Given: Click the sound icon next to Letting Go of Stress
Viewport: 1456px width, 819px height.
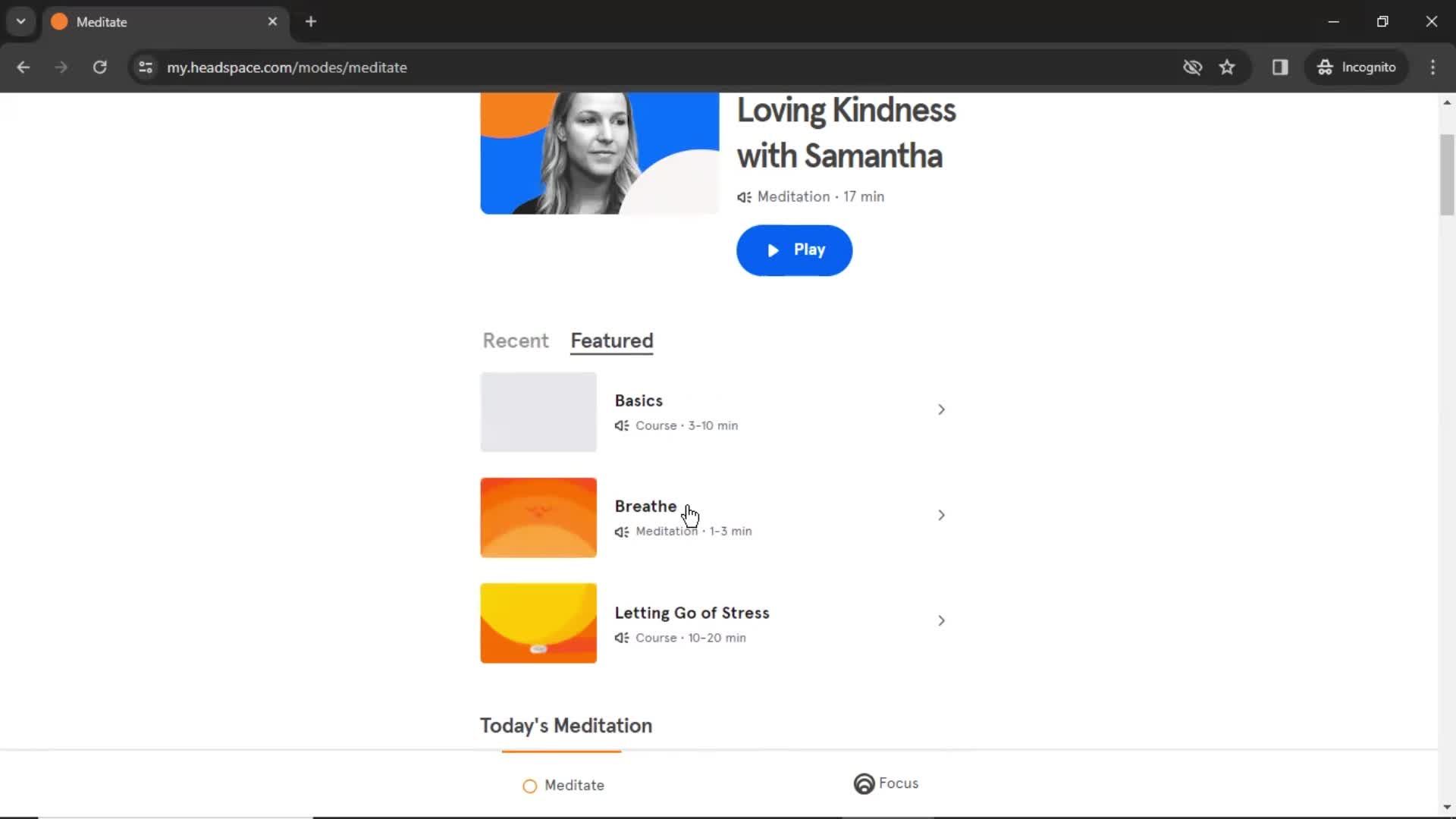Looking at the screenshot, I should point(621,637).
